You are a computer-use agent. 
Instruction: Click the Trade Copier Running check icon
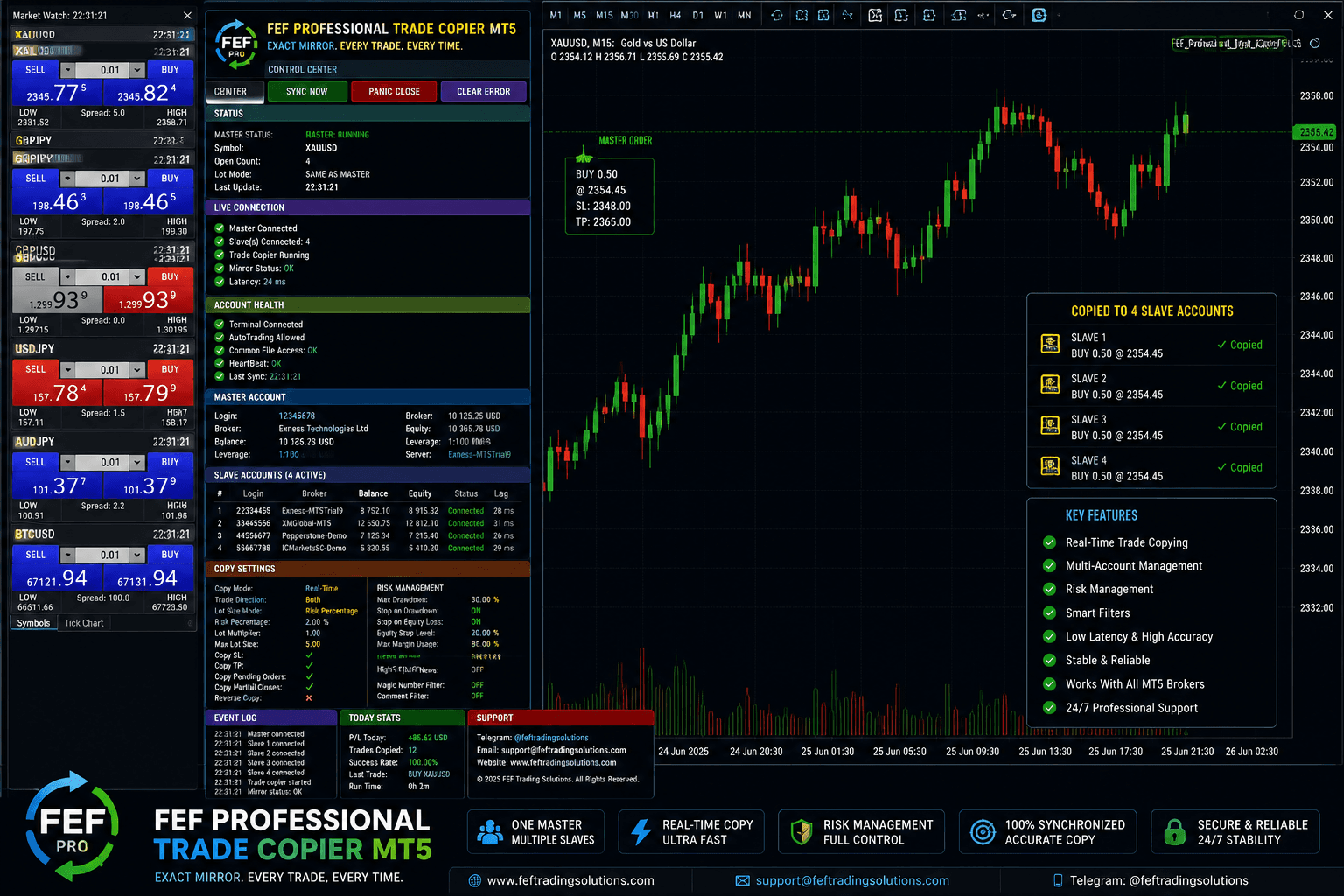220,255
